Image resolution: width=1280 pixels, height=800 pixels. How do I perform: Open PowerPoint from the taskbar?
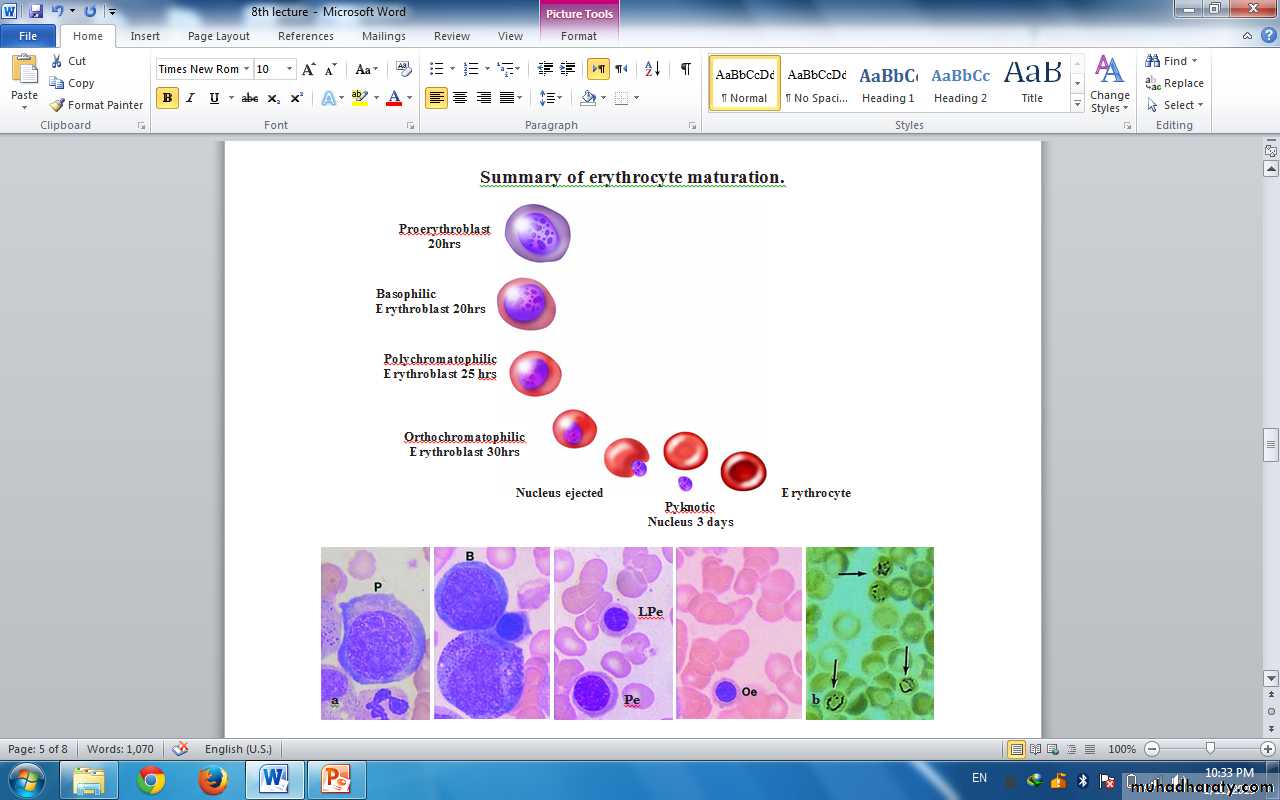pyautogui.click(x=336, y=779)
